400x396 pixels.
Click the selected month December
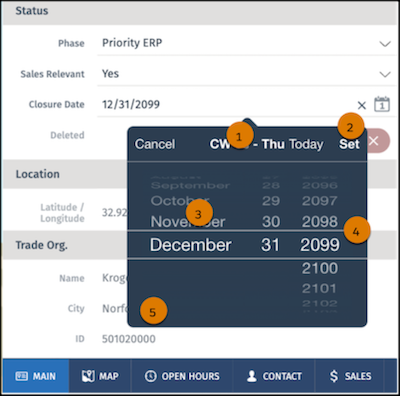coord(190,245)
